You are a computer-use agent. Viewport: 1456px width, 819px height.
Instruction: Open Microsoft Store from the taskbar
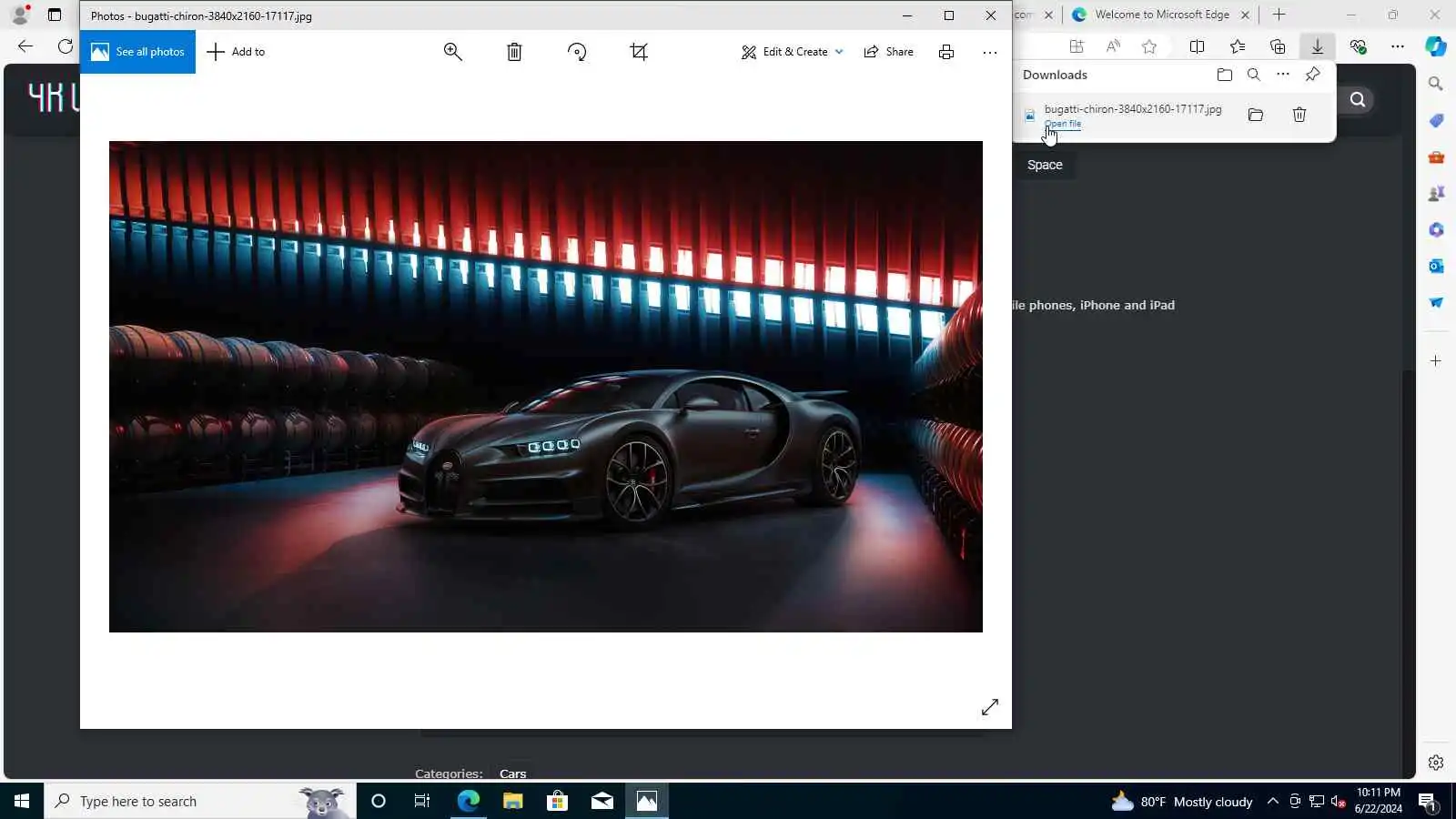click(557, 801)
